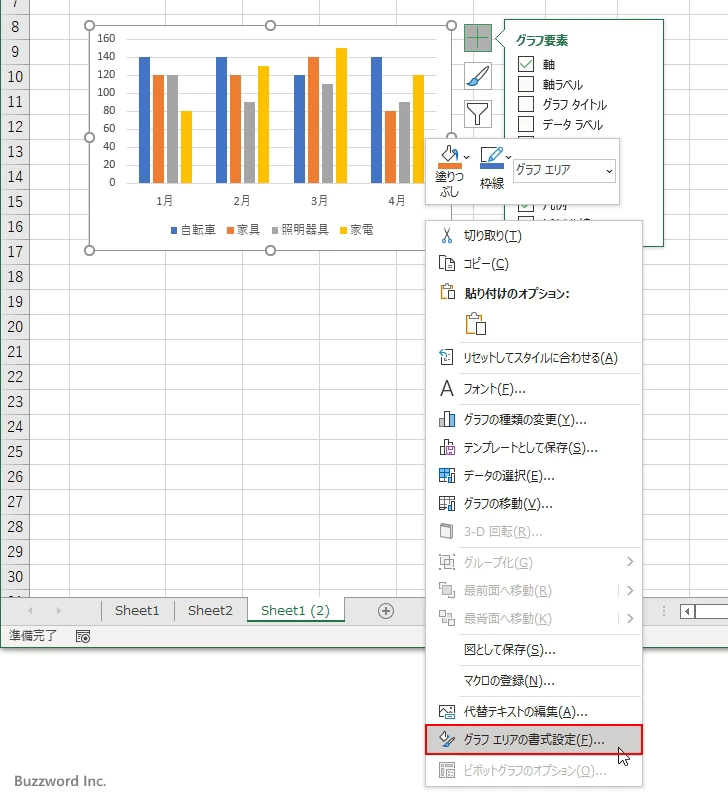
Task: Click the paste option clipboard button
Action: 475,323
